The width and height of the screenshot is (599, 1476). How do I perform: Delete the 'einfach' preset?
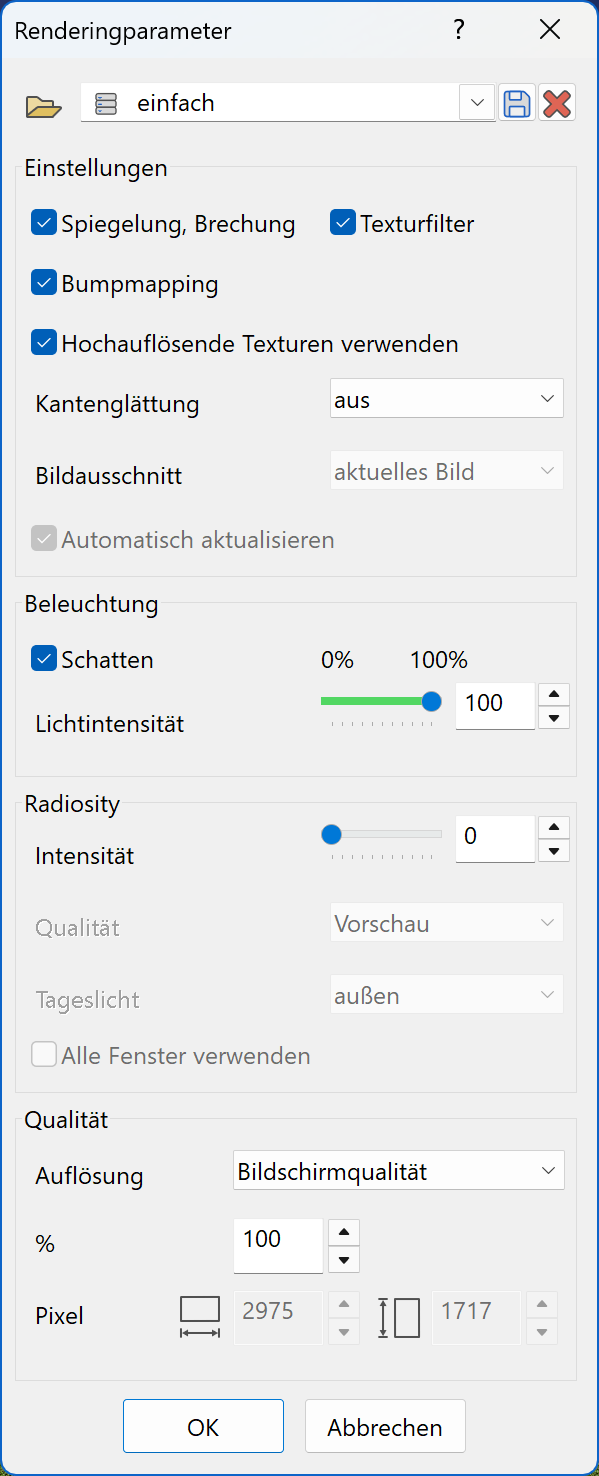(x=557, y=102)
